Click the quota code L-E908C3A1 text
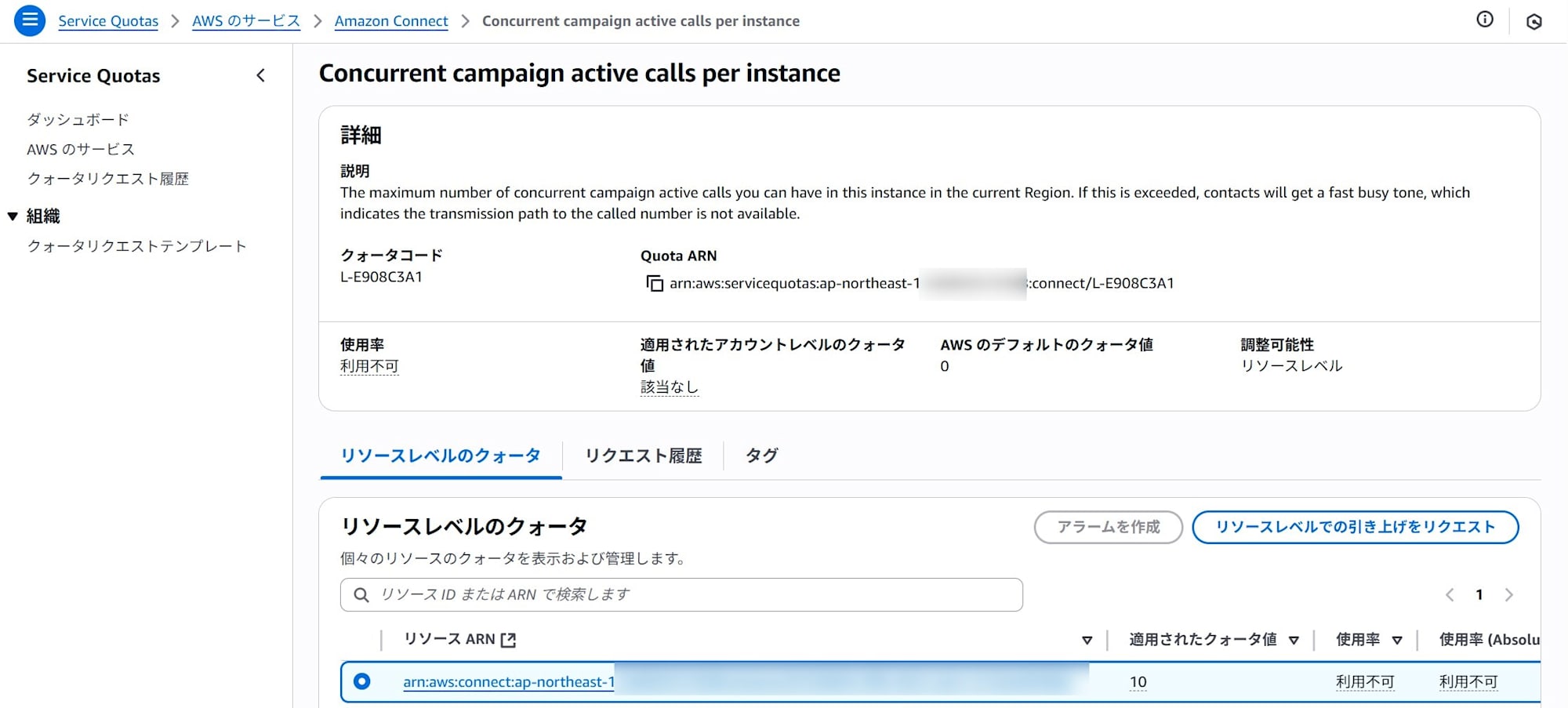The width and height of the screenshot is (1568, 708). click(381, 277)
